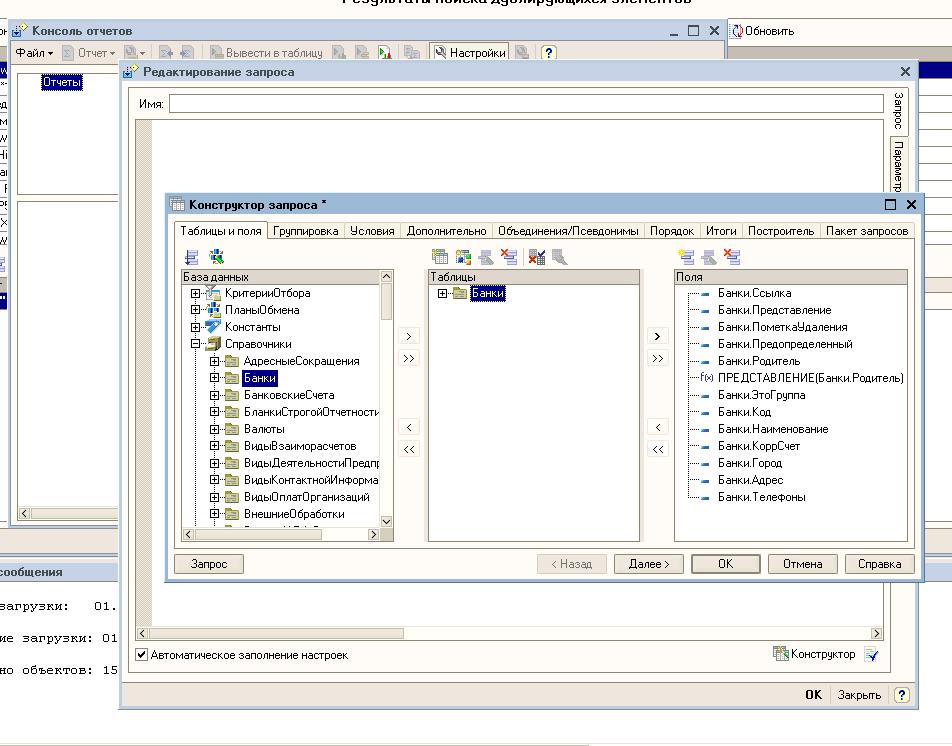Confirm constructor with OK button
952x746 pixels.
coord(726,564)
